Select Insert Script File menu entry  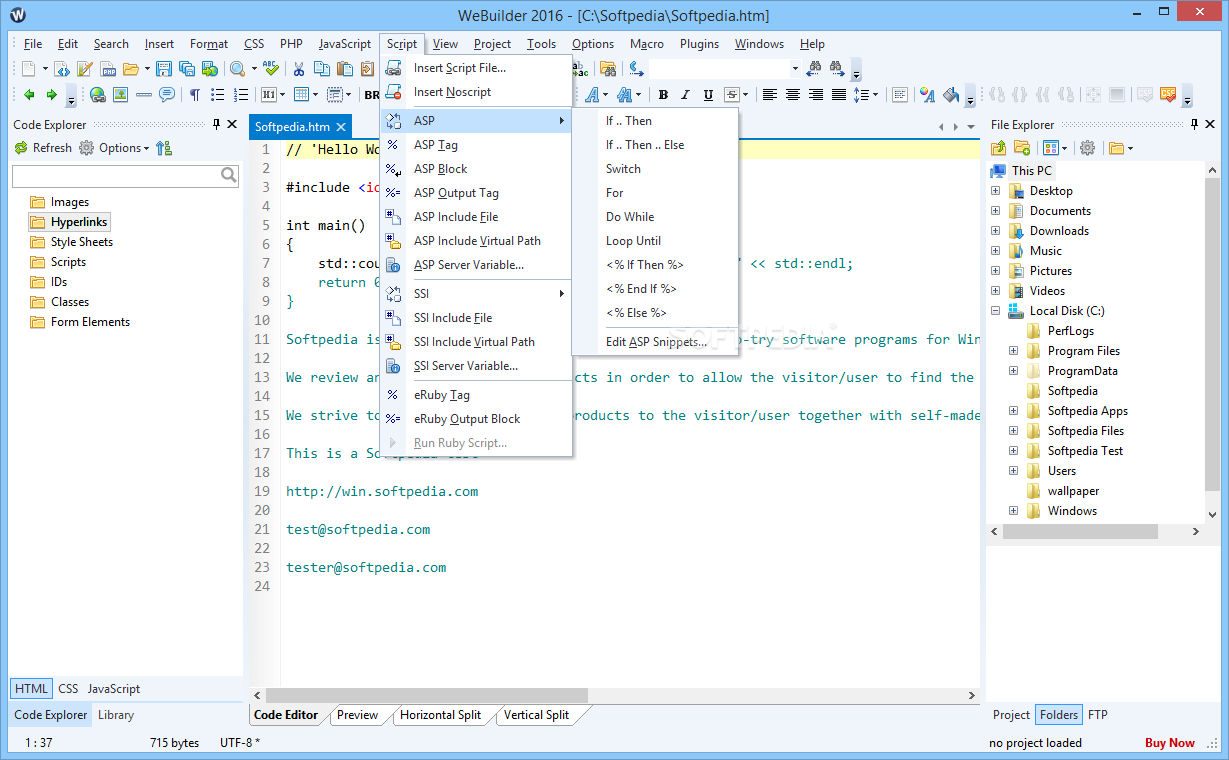[x=476, y=68]
